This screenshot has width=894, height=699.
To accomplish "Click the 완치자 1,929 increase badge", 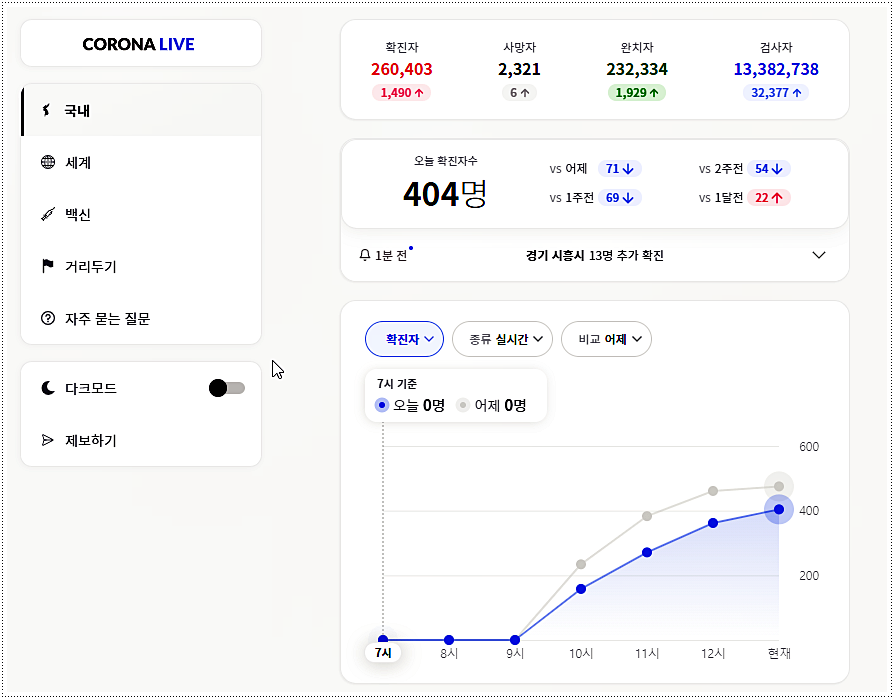I will 637,93.
